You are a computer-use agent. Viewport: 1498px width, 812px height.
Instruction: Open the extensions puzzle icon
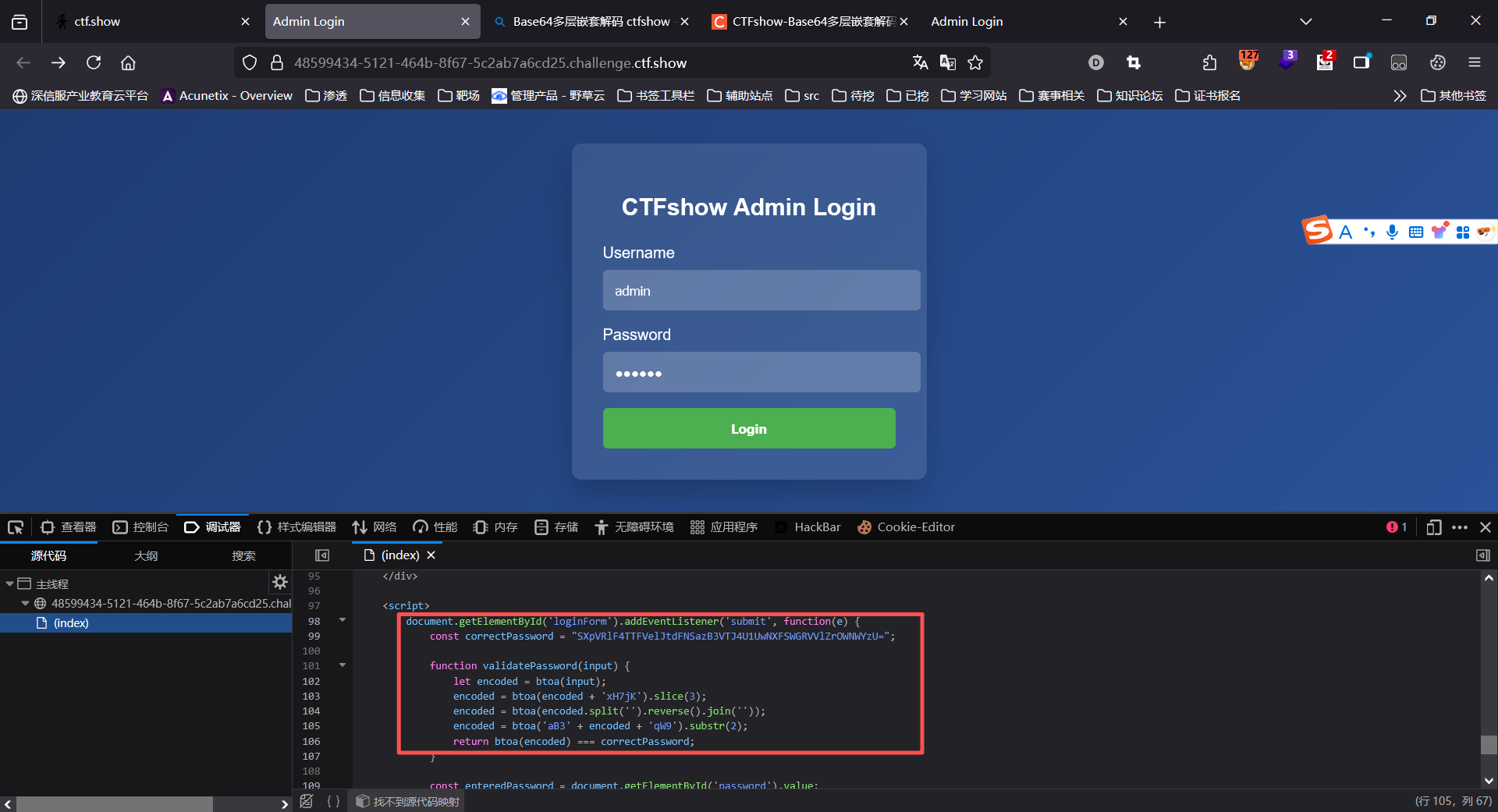1209,62
